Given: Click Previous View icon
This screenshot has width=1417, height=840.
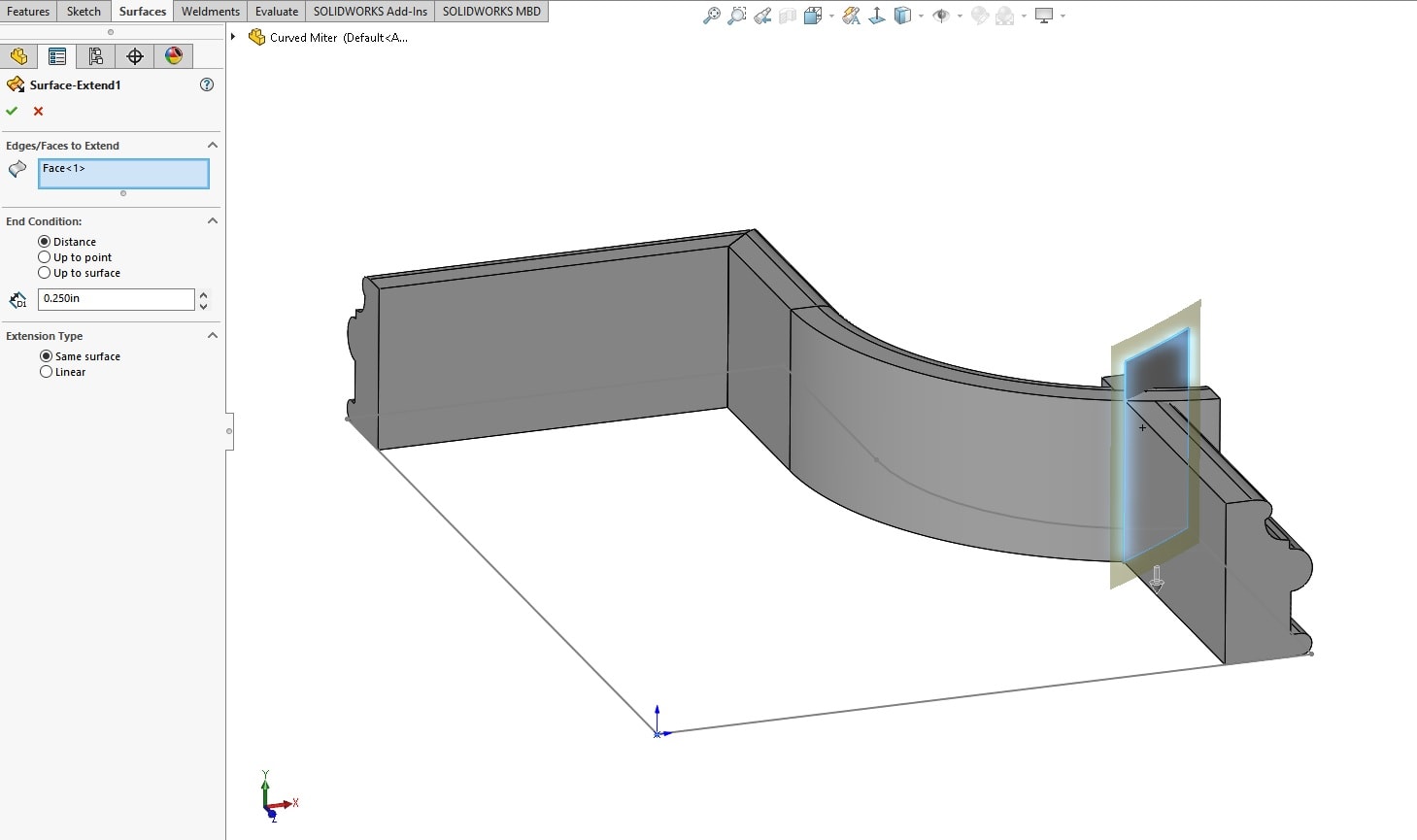Looking at the screenshot, I should click(762, 16).
